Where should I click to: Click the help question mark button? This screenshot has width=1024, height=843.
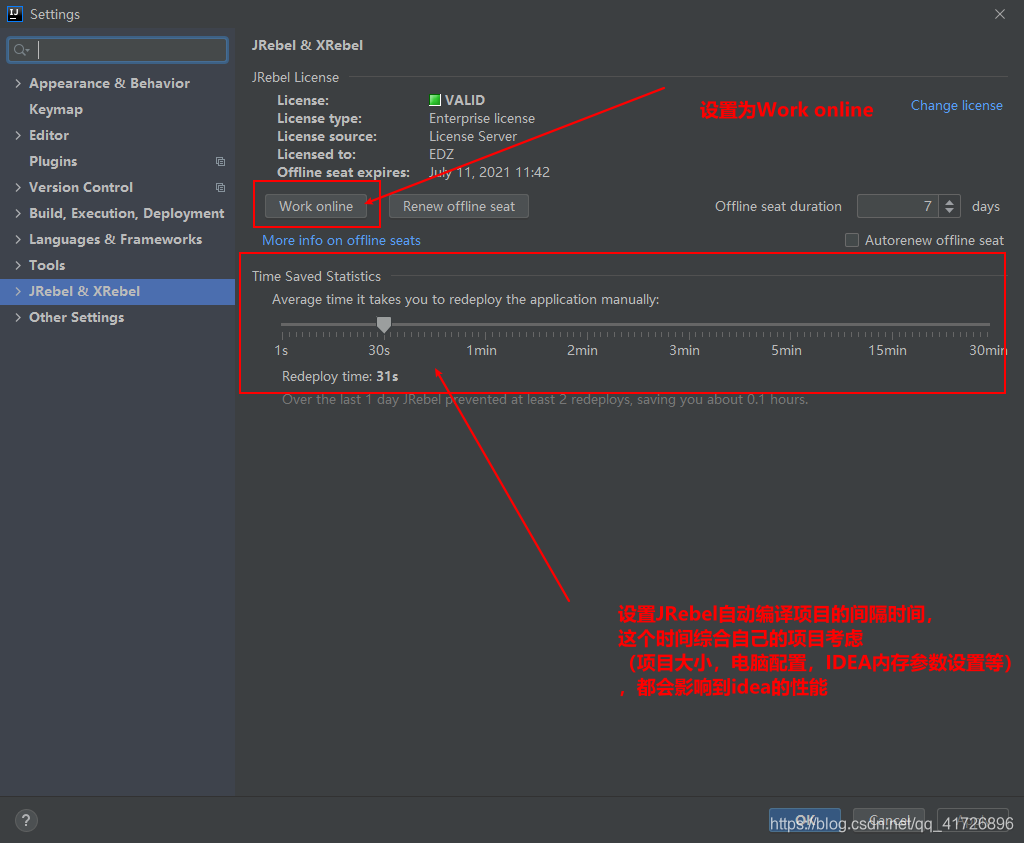click(x=26, y=820)
